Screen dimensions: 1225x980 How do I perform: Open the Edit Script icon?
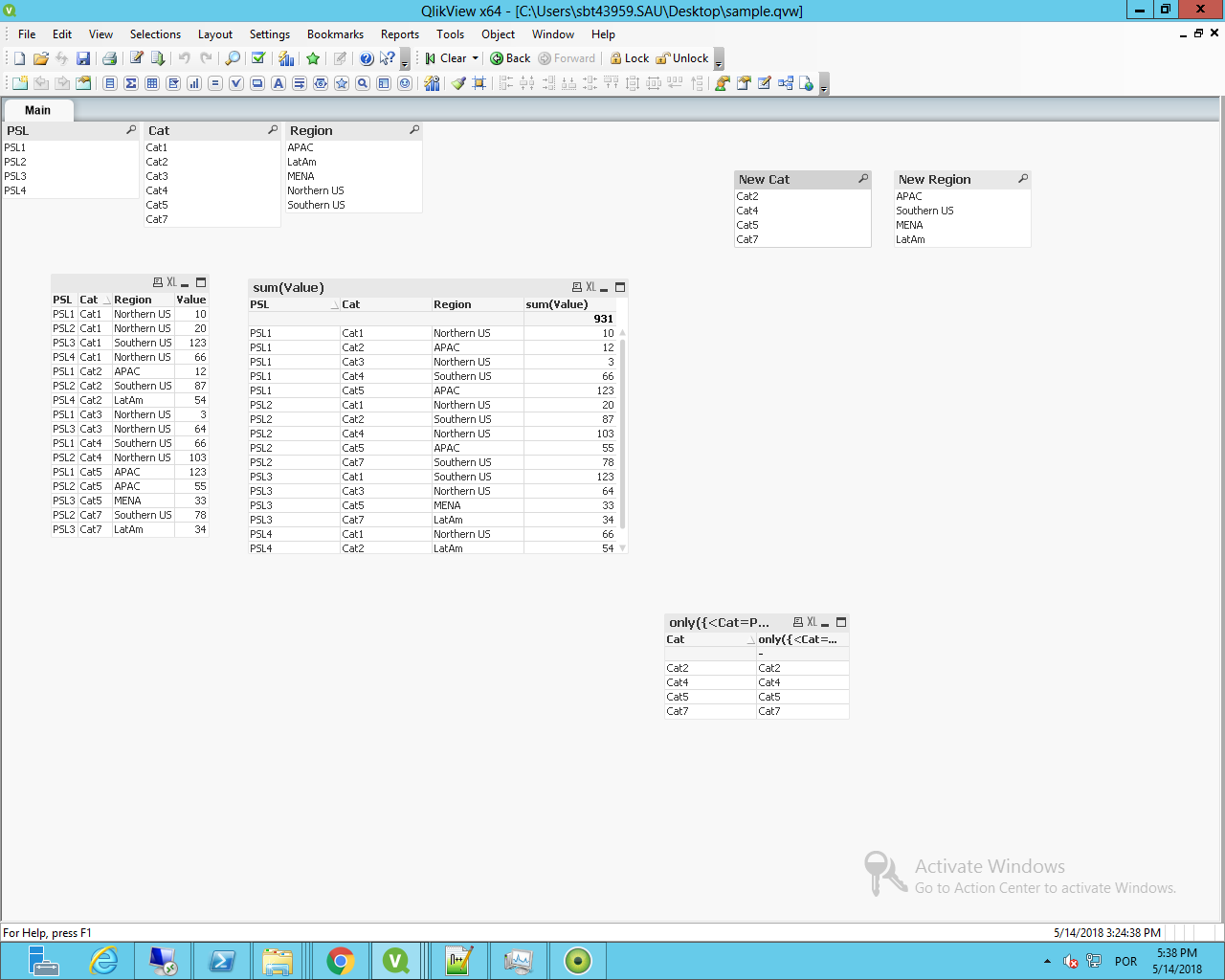137,58
